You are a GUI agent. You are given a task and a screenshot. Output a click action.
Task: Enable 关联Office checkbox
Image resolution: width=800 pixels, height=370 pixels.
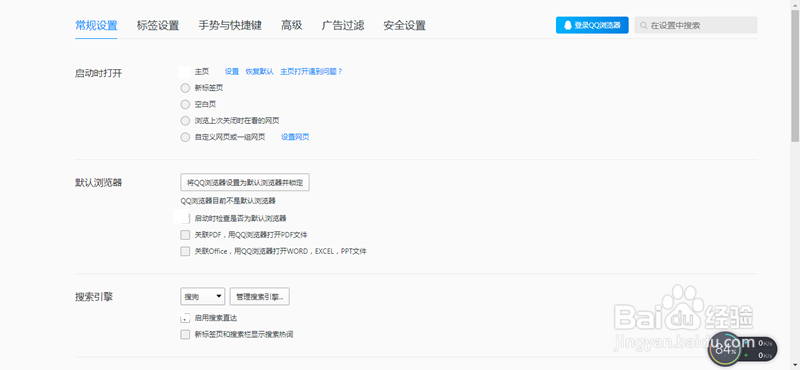pyautogui.click(x=185, y=251)
